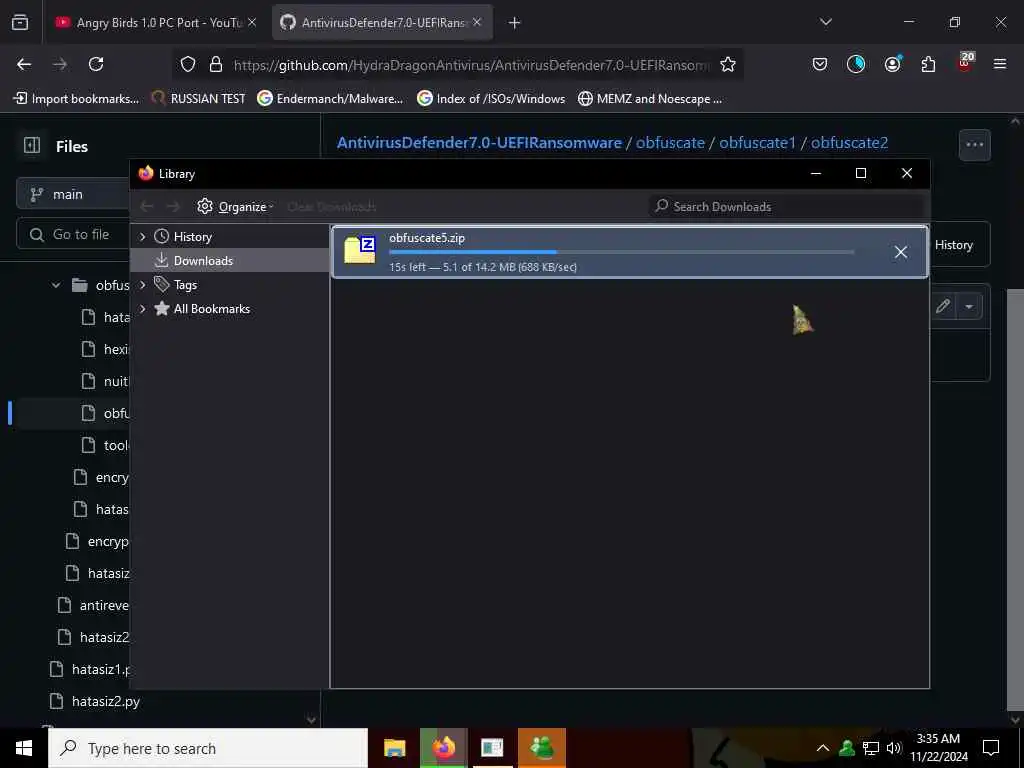Click the blue circular extension icon in the toolbar

tap(856, 64)
